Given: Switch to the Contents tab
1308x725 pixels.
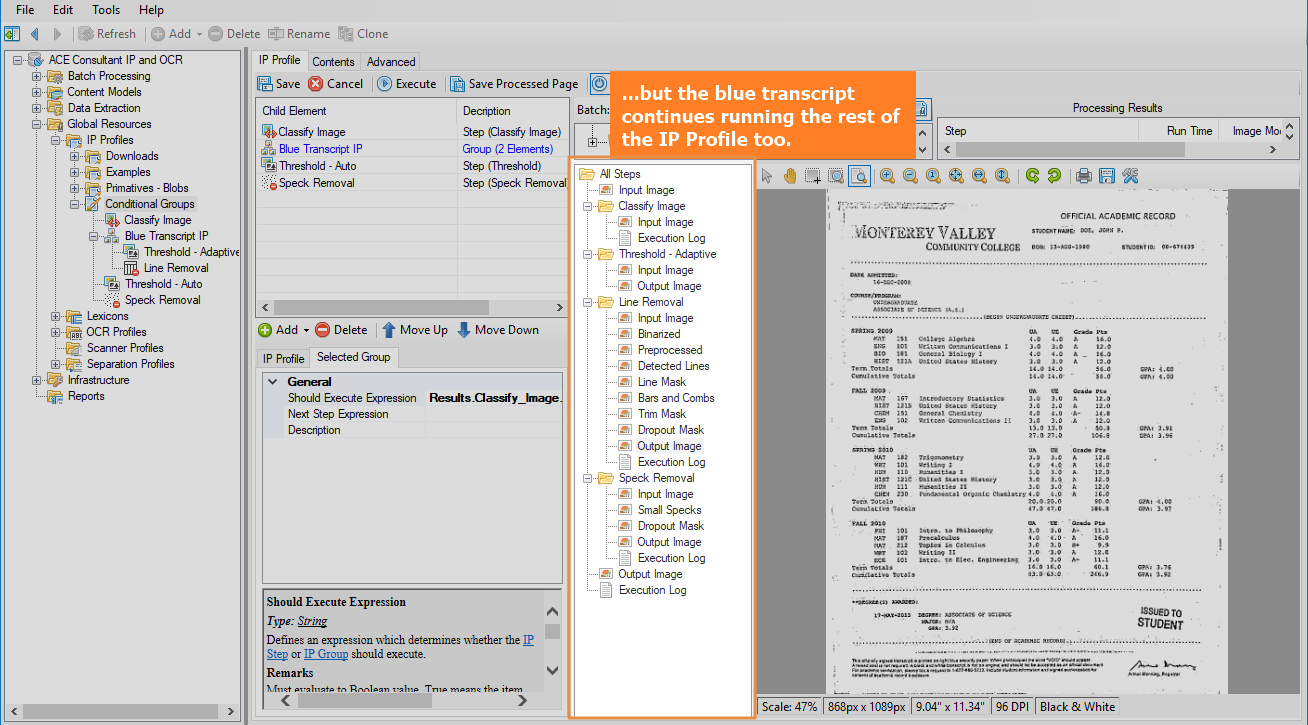Looking at the screenshot, I should pos(333,61).
